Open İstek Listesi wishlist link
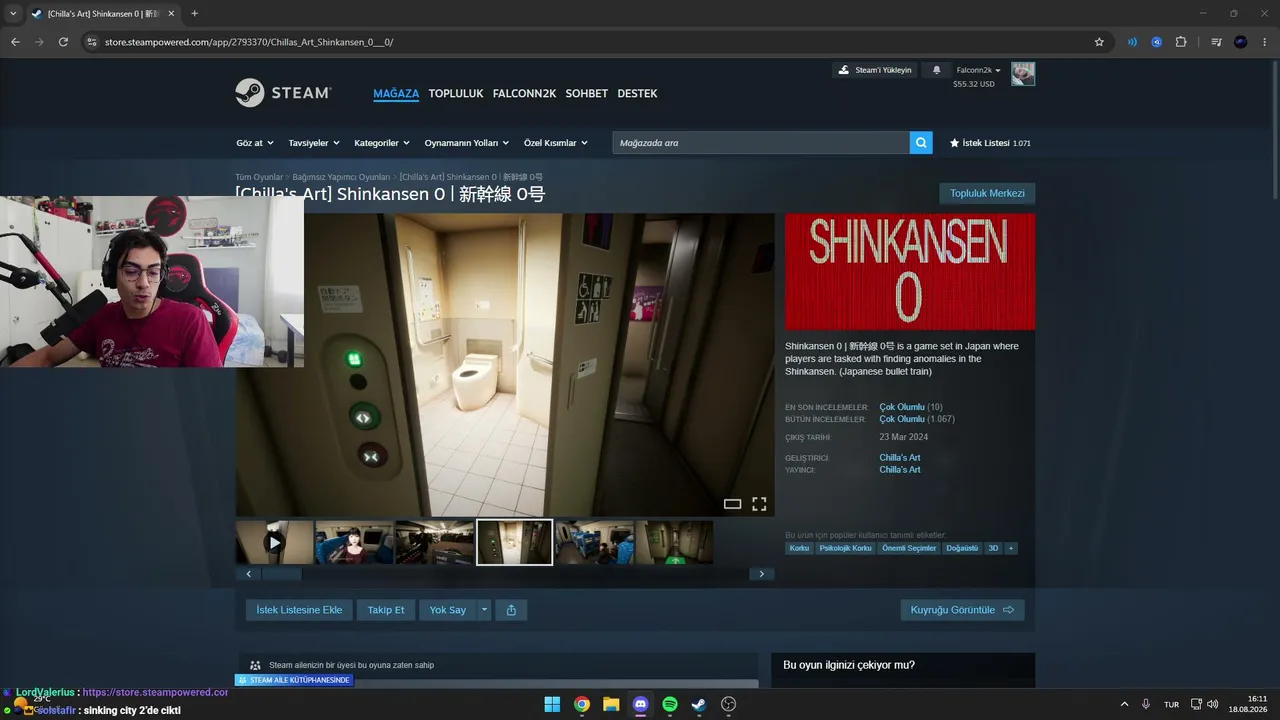Viewport: 1280px width, 720px height. [x=990, y=143]
